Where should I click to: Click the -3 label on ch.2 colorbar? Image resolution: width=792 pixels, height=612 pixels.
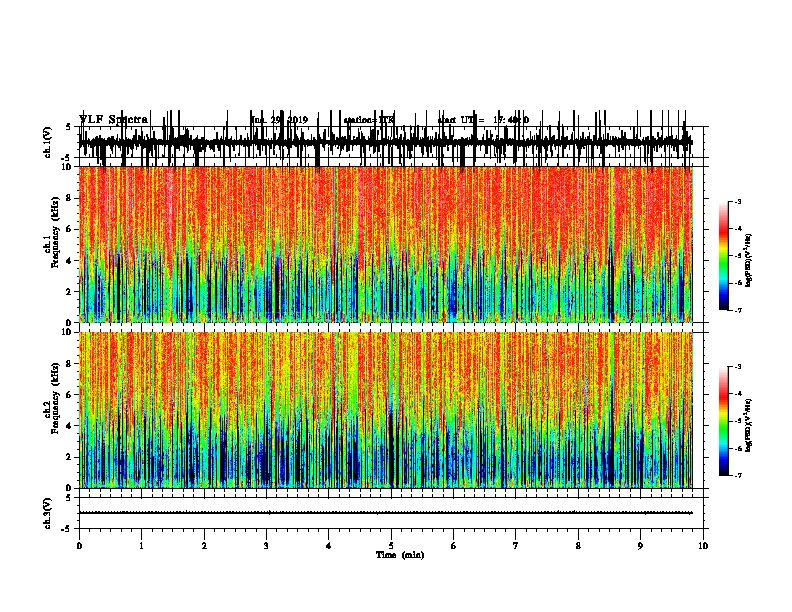738,367
